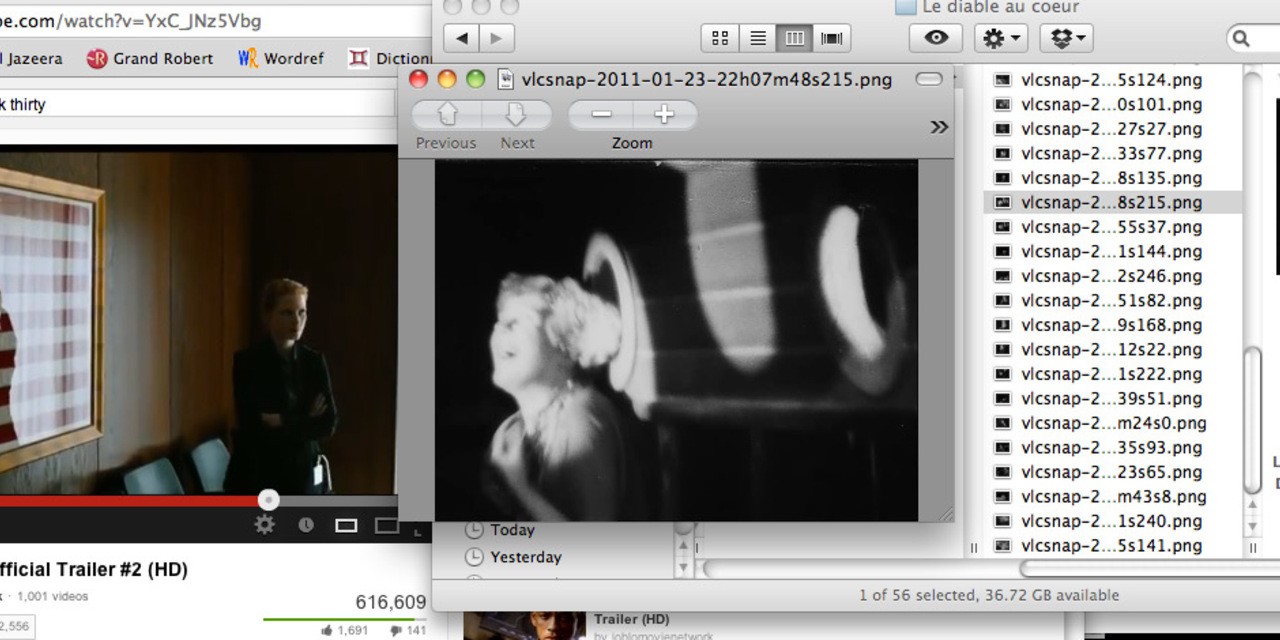This screenshot has width=1280, height=640.
Task: Open the Wordref bookmark
Action: coord(281,58)
